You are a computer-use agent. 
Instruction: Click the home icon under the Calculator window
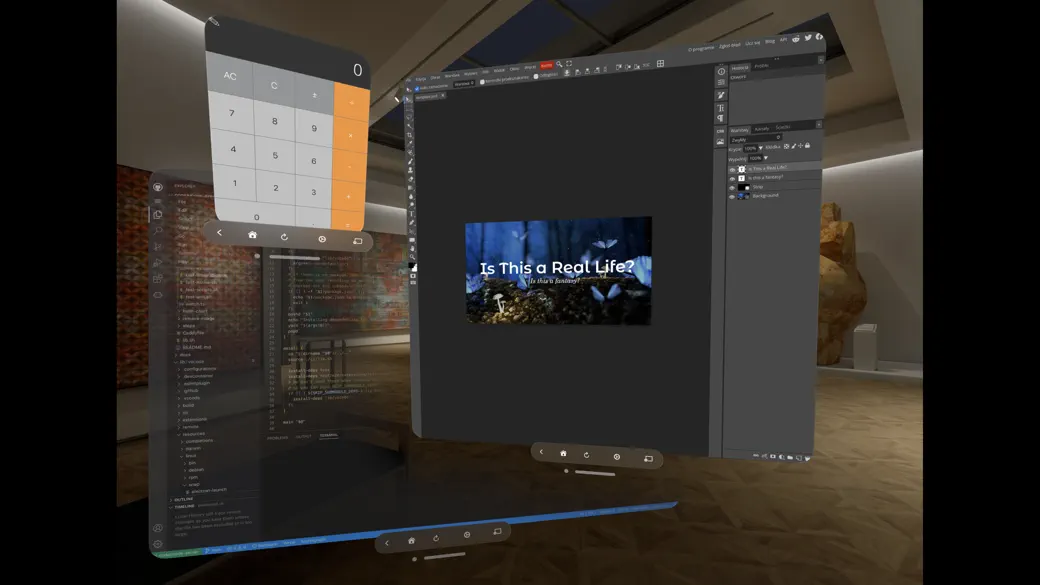252,235
